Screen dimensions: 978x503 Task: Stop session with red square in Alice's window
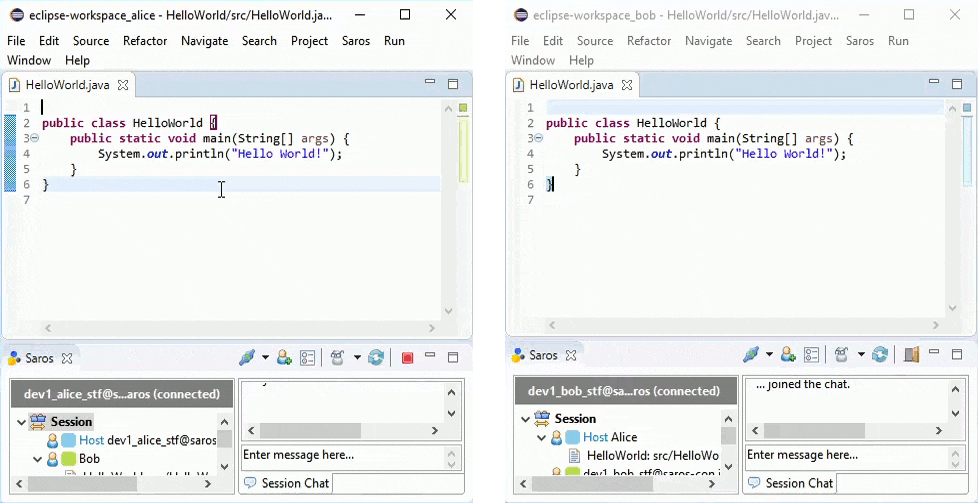coord(407,358)
